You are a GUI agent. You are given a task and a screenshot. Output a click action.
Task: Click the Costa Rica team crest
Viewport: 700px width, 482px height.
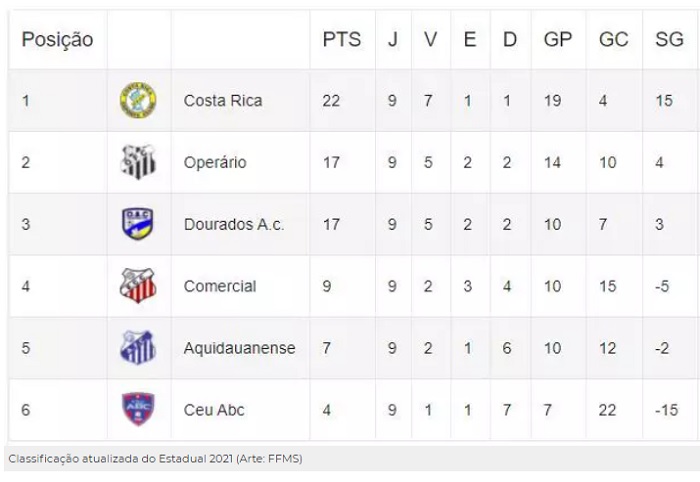138,101
